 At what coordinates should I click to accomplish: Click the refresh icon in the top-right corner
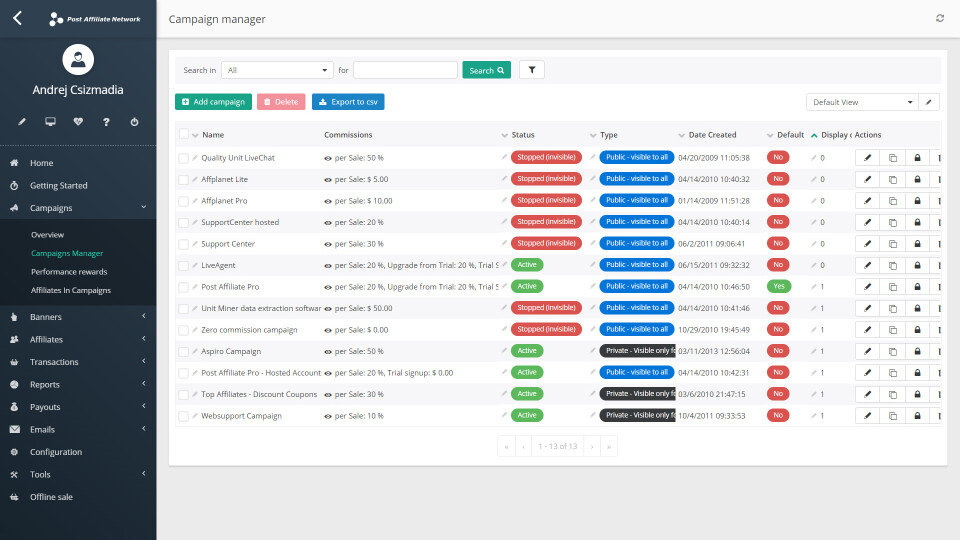click(939, 18)
